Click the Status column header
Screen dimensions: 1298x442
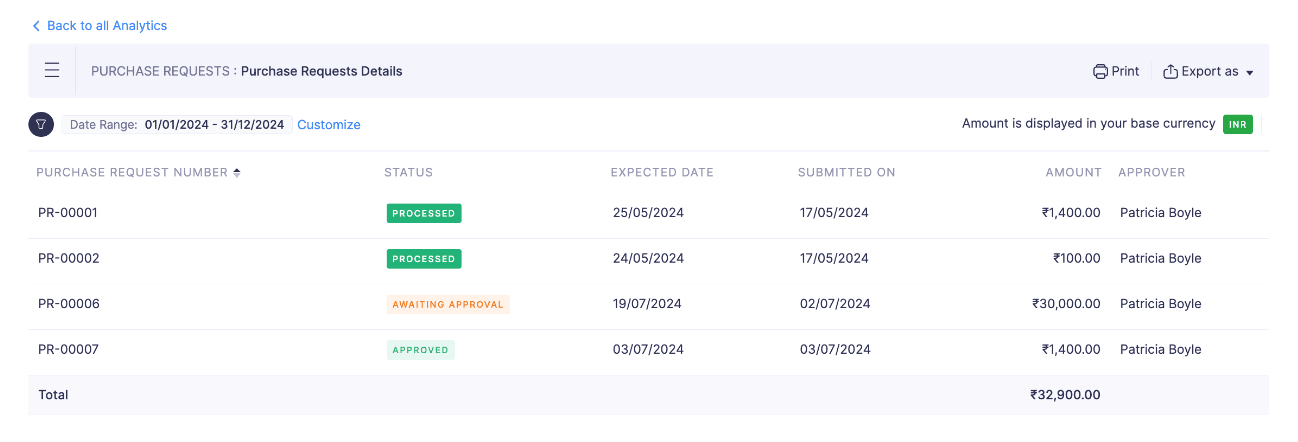tap(409, 173)
